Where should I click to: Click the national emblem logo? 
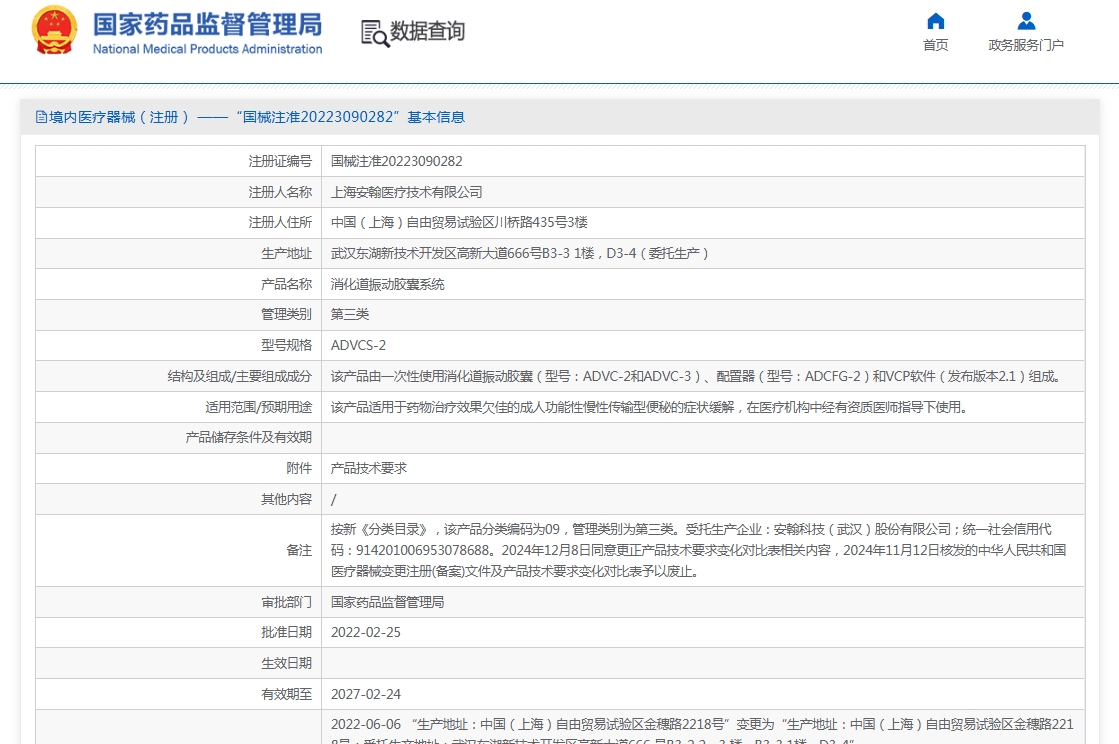click(x=54, y=31)
